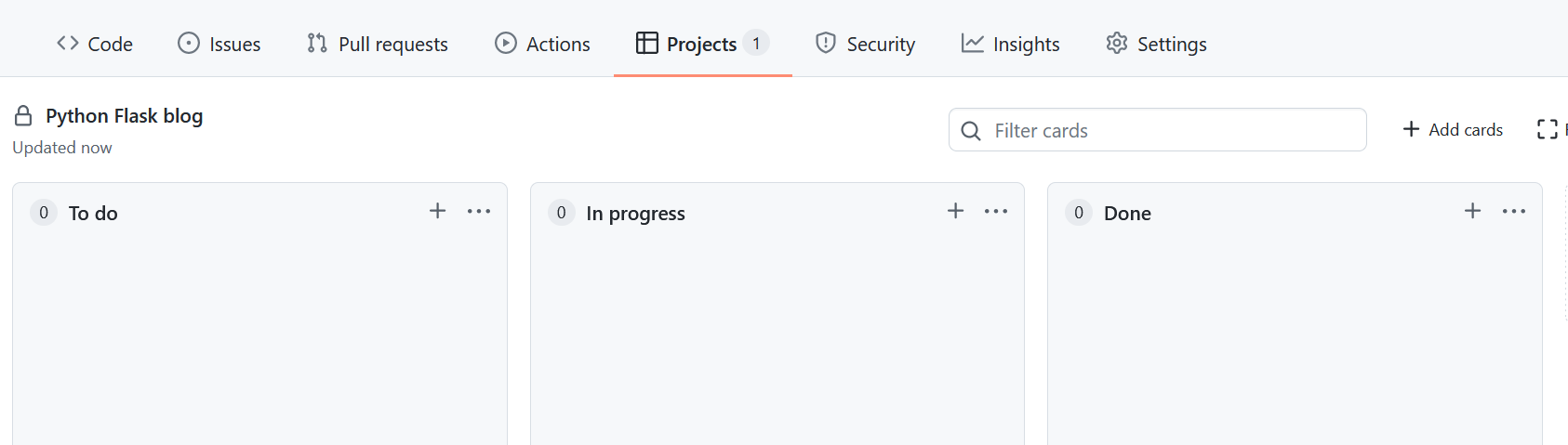Screen dimensions: 1568x445
Task: Switch to the Code tab
Action: click(x=95, y=44)
